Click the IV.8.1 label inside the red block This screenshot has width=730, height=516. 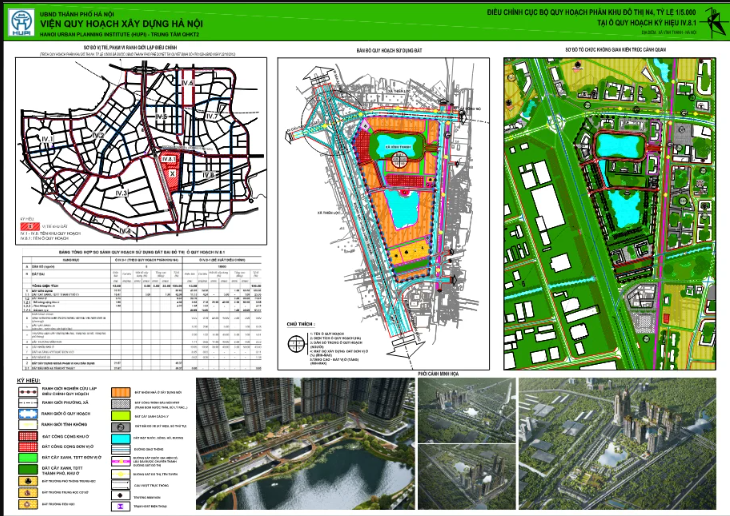pyautogui.click(x=169, y=159)
